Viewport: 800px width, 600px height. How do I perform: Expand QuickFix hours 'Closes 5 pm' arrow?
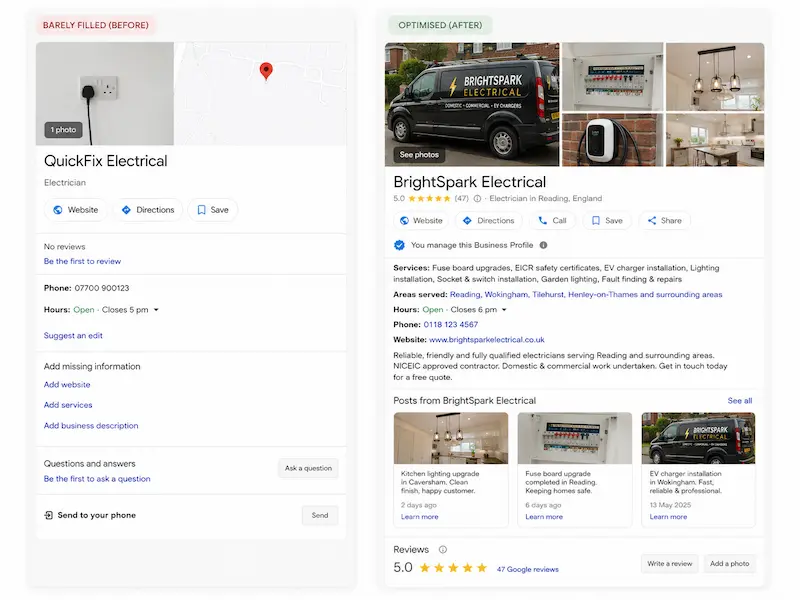(x=156, y=310)
